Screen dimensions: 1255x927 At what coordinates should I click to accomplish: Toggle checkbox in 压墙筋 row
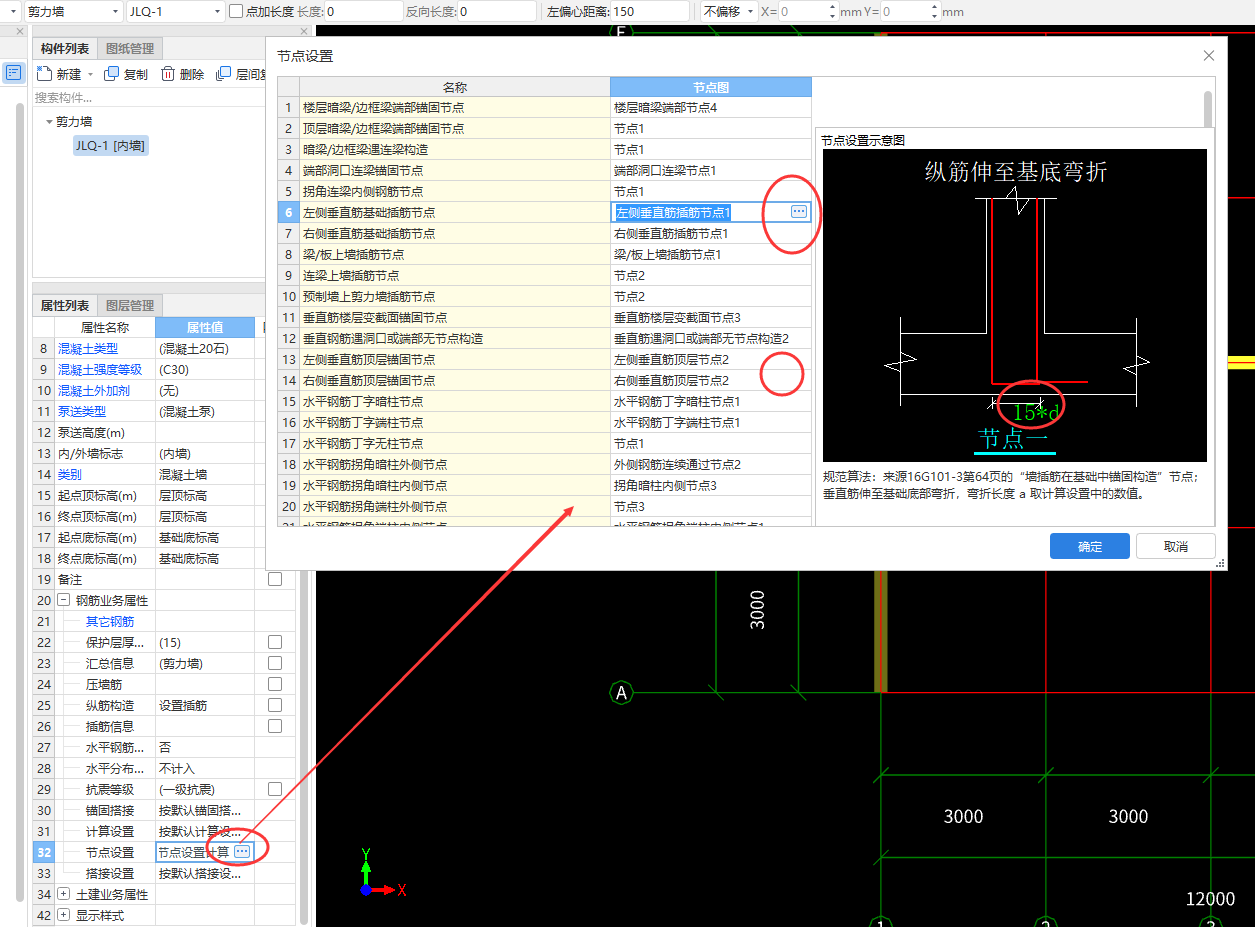[x=275, y=684]
